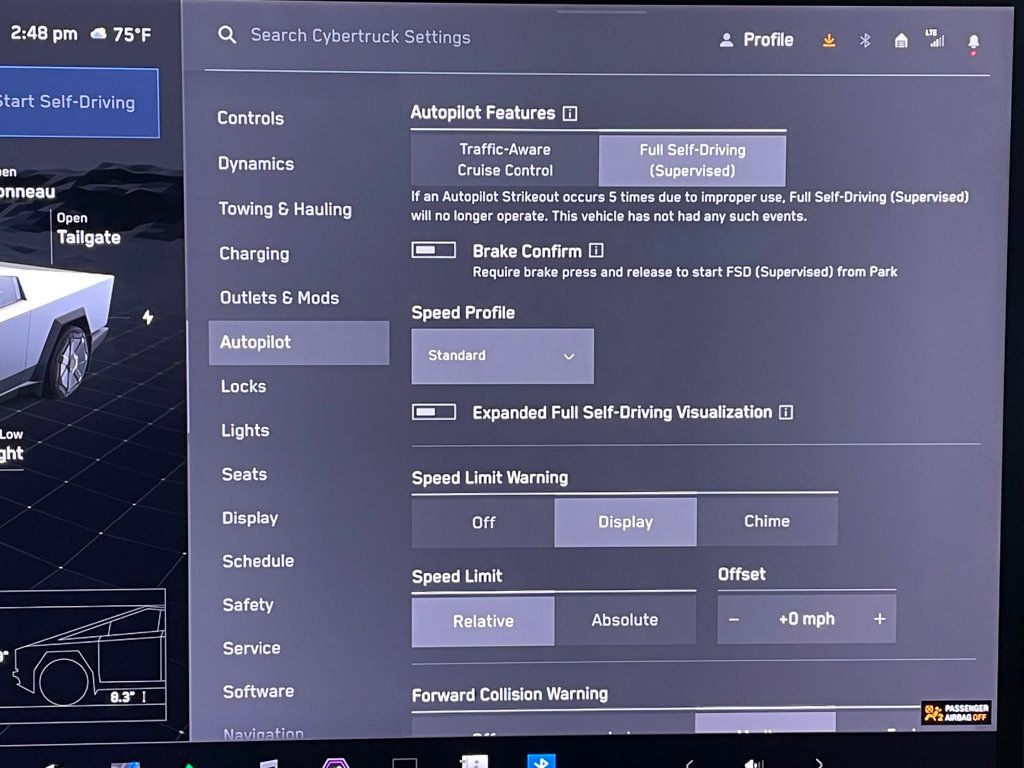
Task: Open Lights settings section
Action: [245, 430]
